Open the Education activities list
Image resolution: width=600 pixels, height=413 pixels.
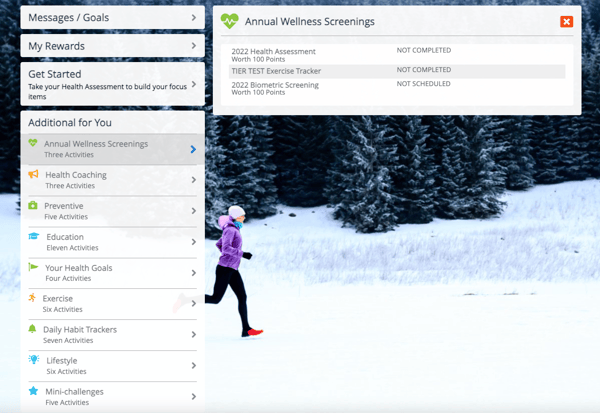tap(112, 242)
